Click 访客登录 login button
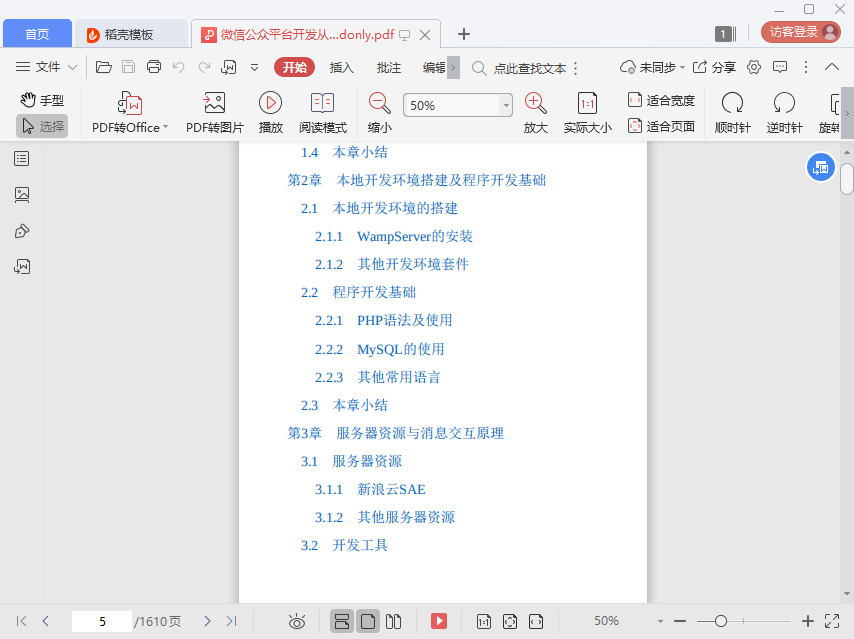Image resolution: width=854 pixels, height=639 pixels. click(x=801, y=32)
